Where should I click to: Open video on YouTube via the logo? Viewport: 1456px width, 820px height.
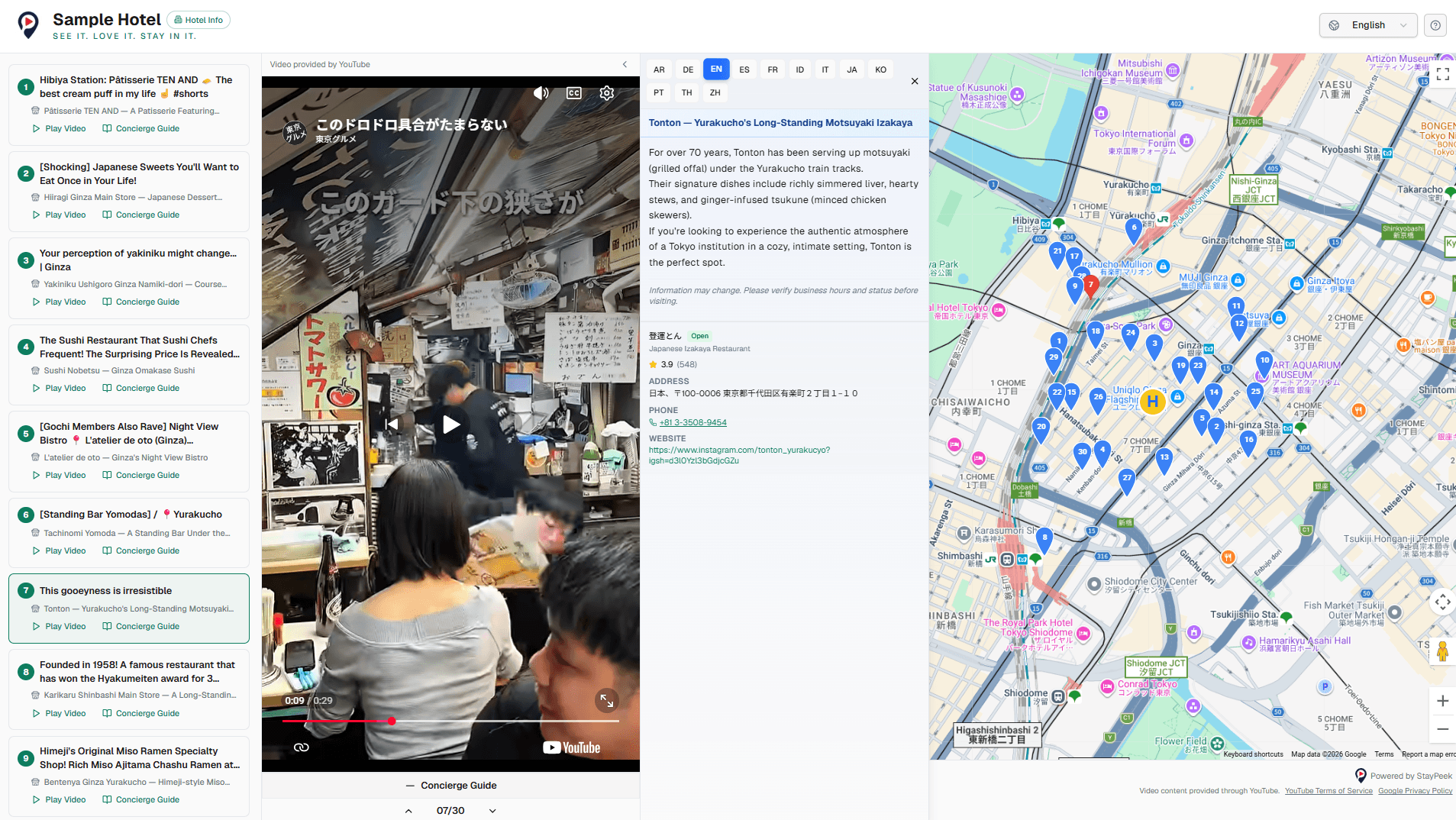point(572,747)
